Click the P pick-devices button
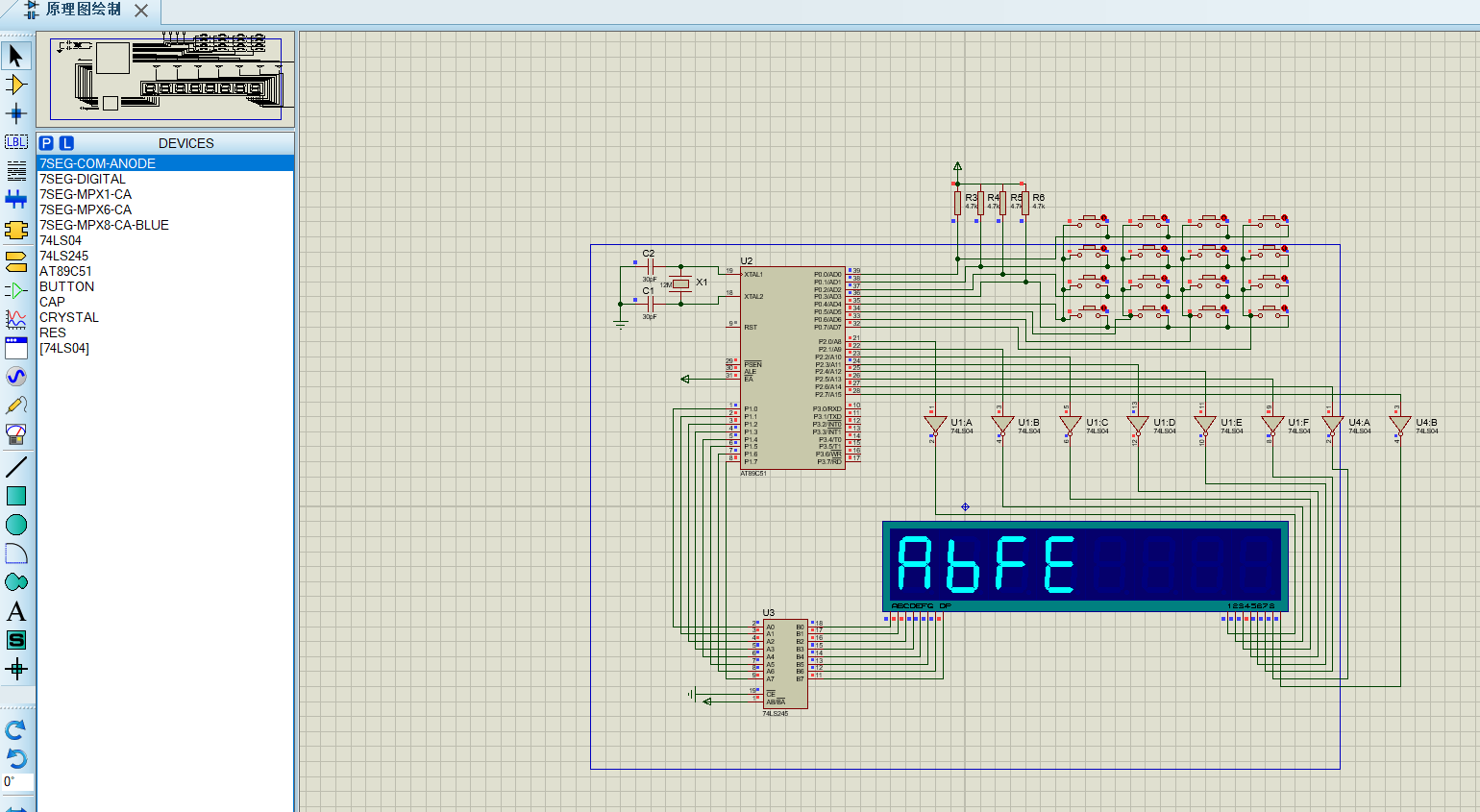 tap(45, 142)
